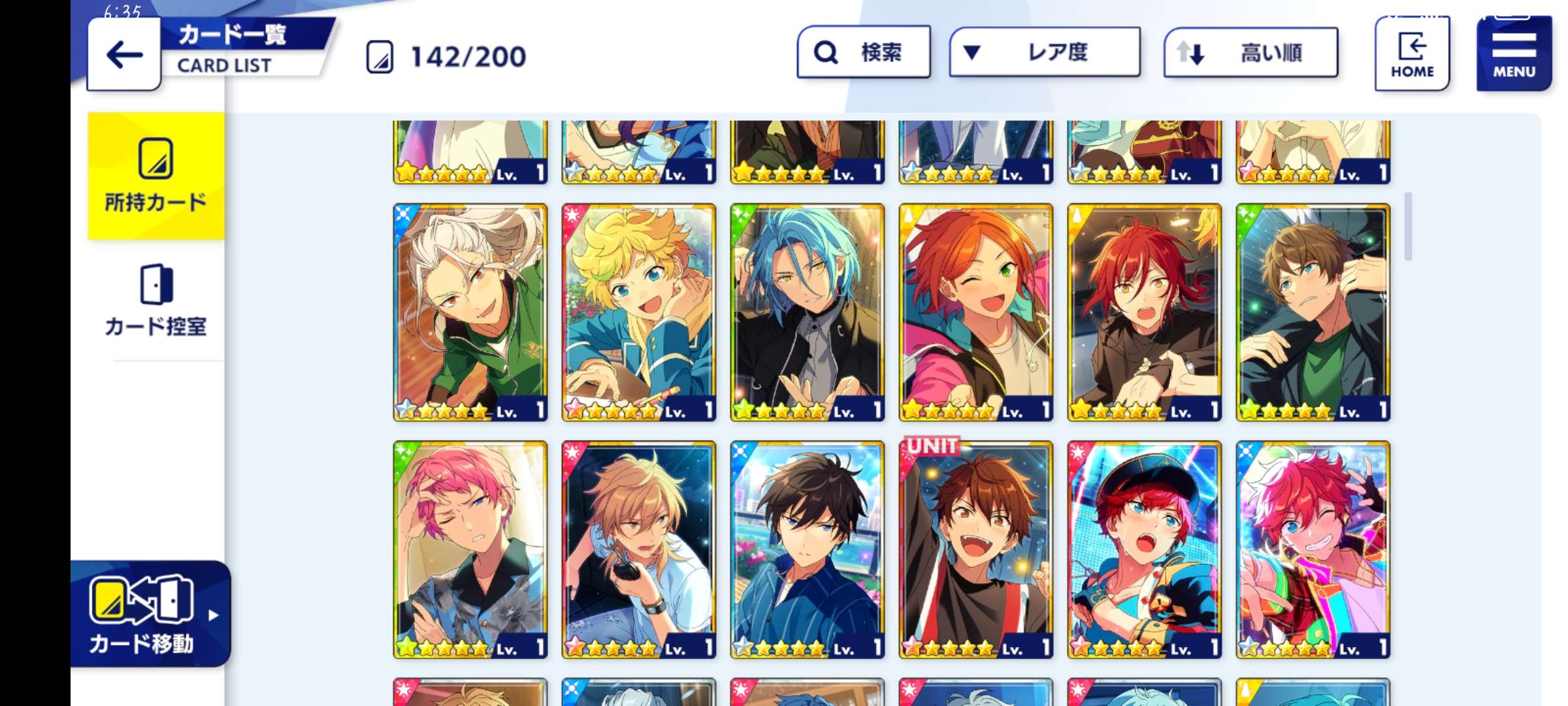The height and width of the screenshot is (706, 1568).
Task: Click the card count icon beside 142/200
Action: [380, 57]
